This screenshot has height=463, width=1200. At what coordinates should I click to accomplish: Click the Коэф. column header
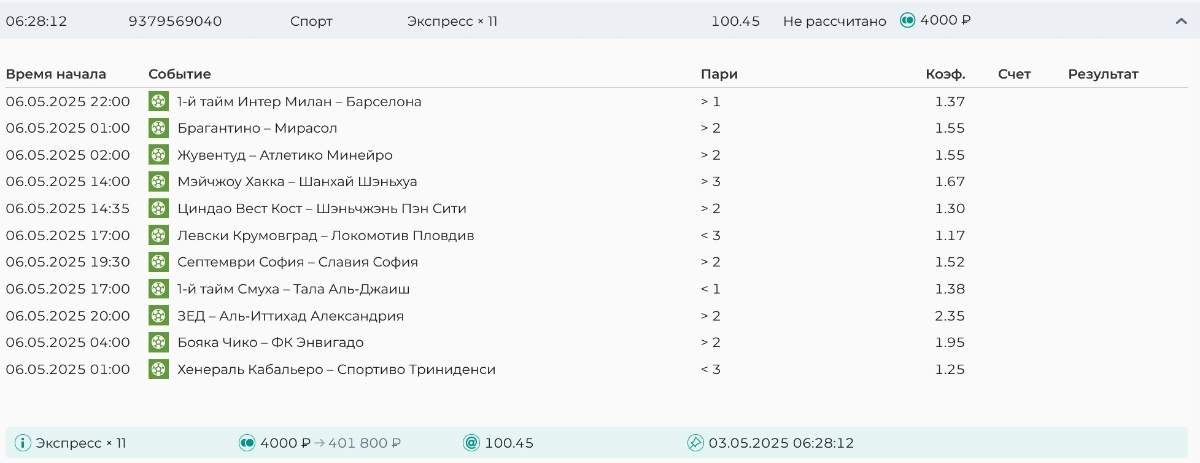pyautogui.click(x=945, y=74)
